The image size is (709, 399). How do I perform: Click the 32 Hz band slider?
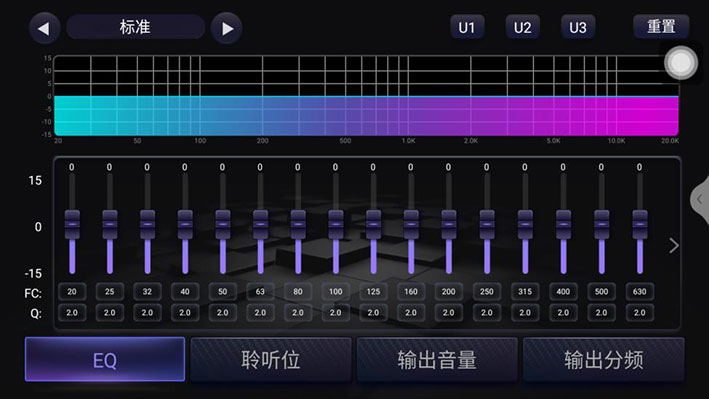147,224
